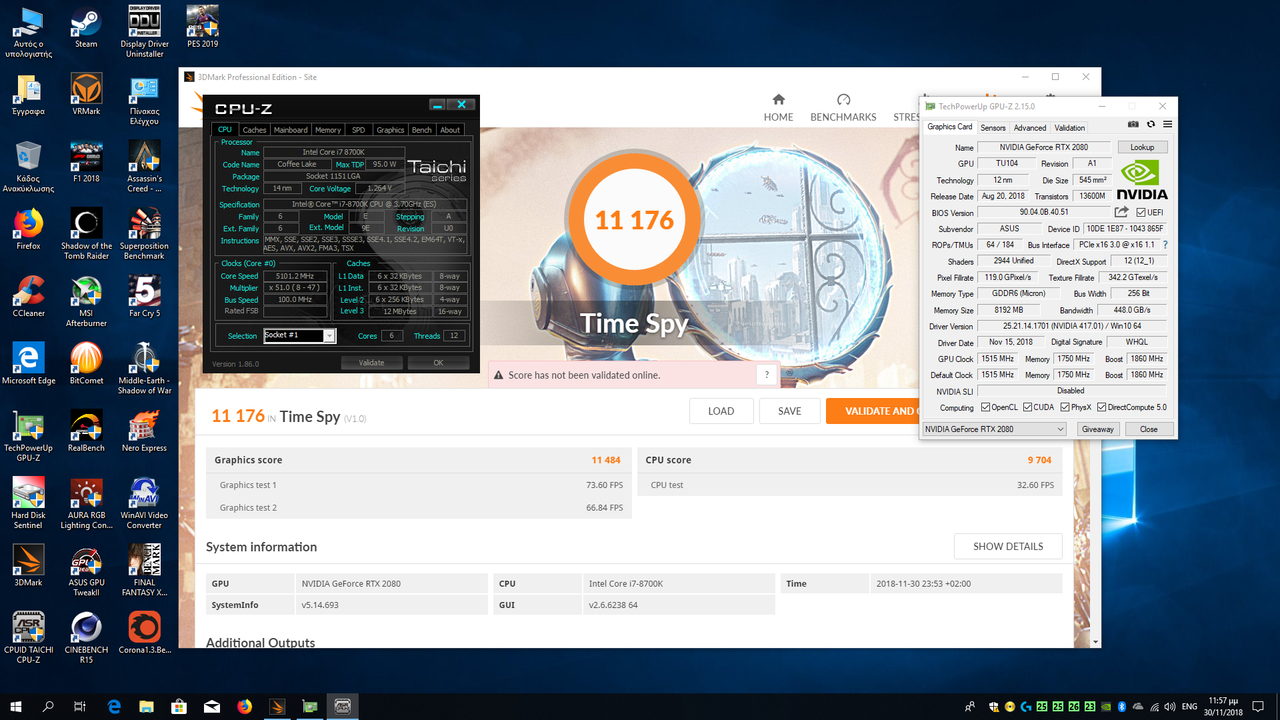Switch to the CPU-Z Caches tab
Viewport: 1280px width, 720px height.
tap(254, 130)
